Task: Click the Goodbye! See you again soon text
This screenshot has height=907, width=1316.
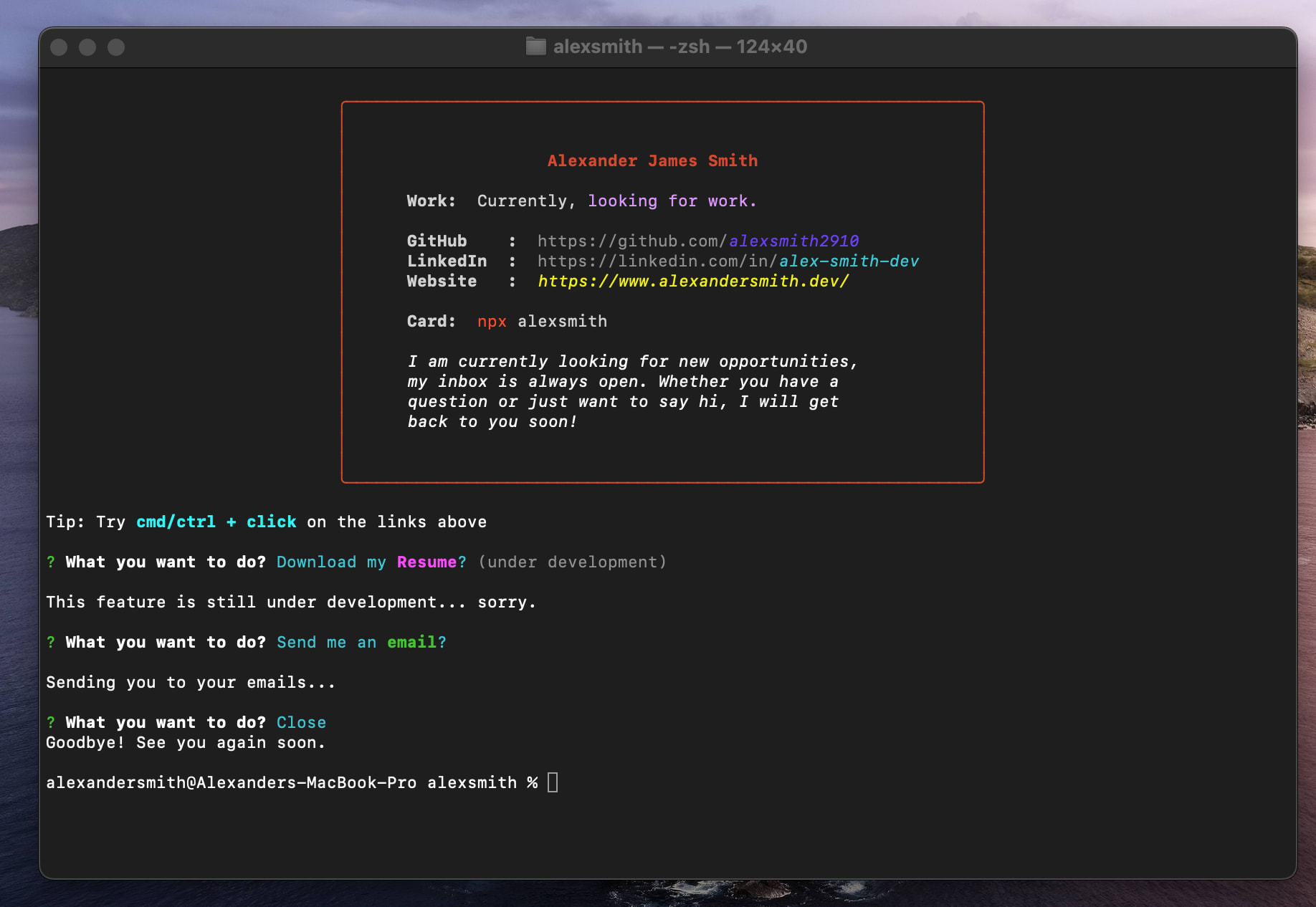Action: click(185, 743)
